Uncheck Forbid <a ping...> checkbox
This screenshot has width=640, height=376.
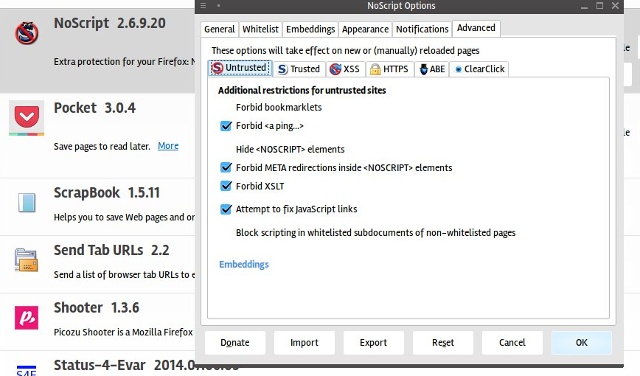(x=226, y=126)
